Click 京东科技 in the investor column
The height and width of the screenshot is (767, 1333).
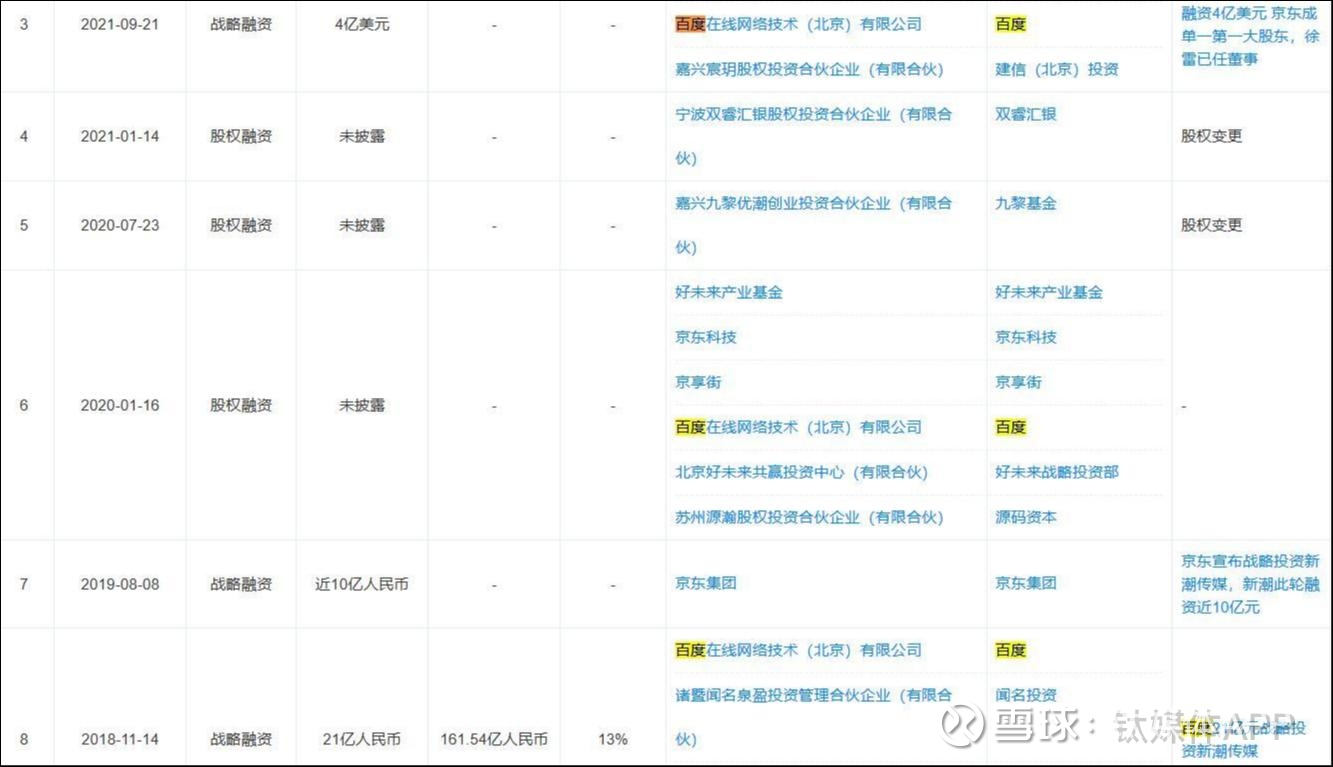[x=705, y=337]
